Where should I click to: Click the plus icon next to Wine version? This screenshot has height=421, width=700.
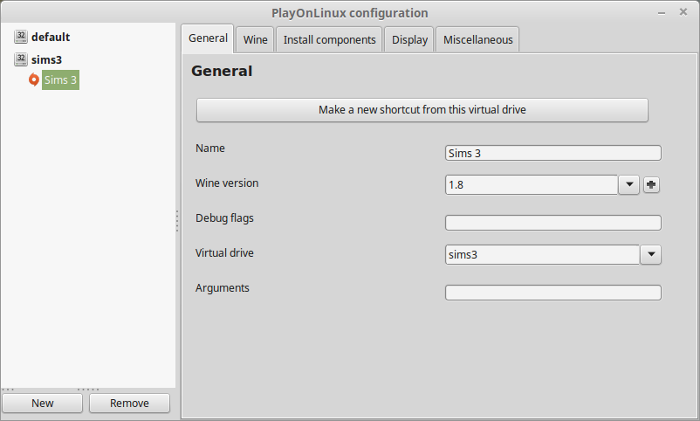point(651,184)
